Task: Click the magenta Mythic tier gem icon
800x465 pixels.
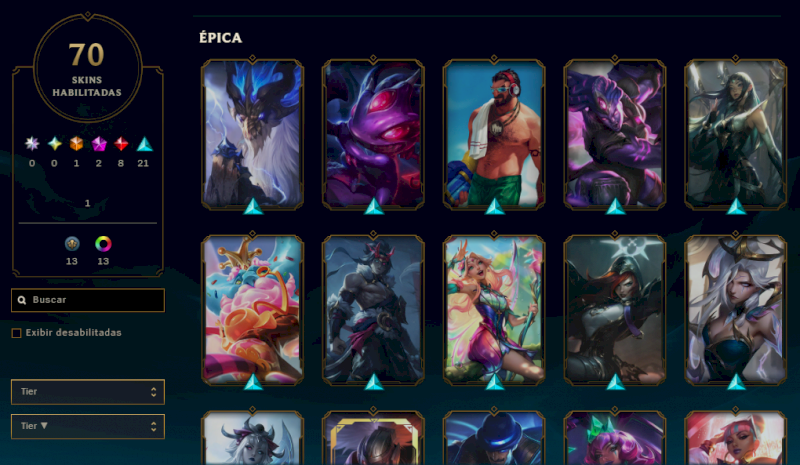Action: click(98, 144)
